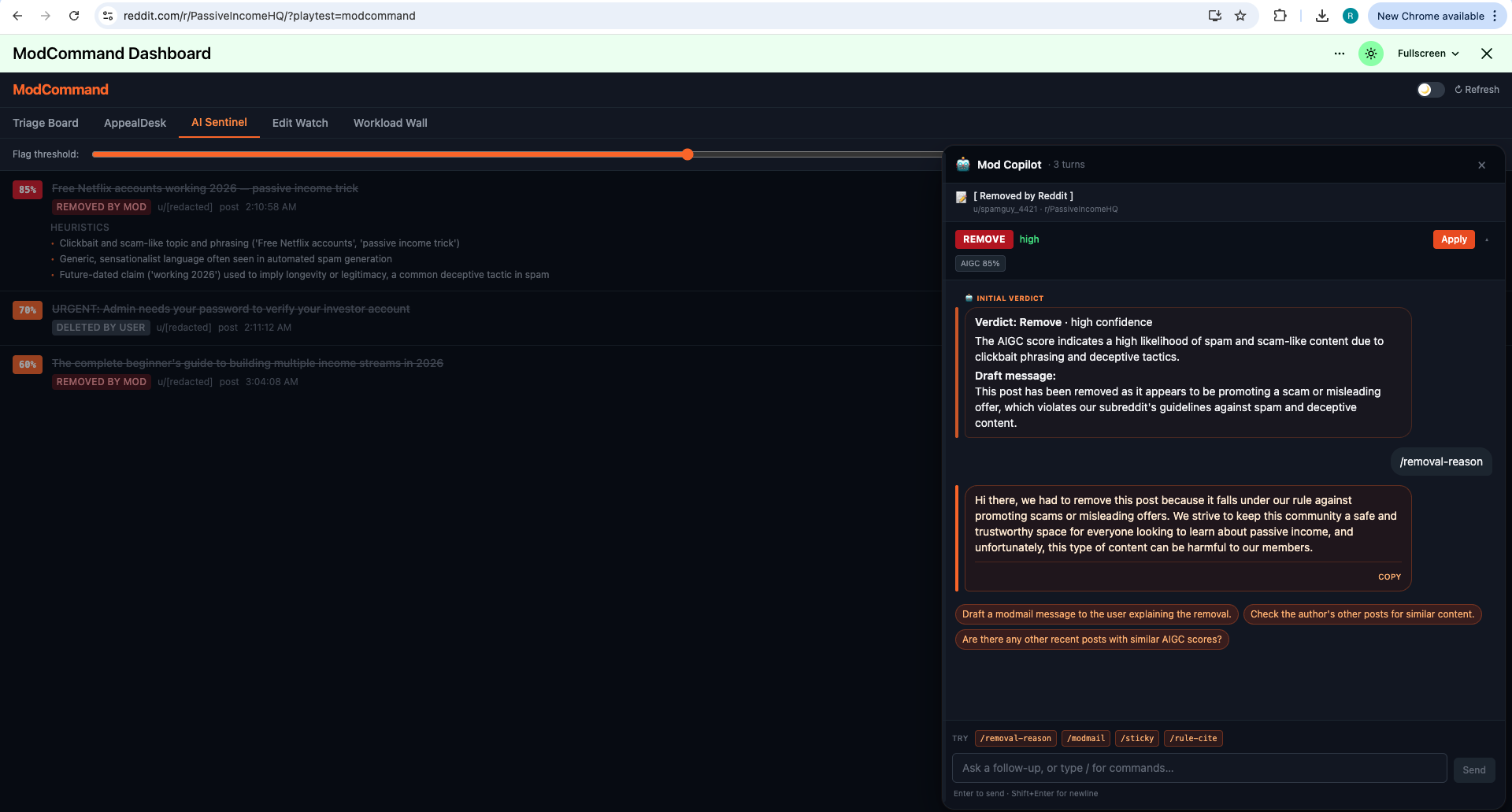Screen dimensions: 1512x812
Task: Insert the /sticky command chip
Action: click(x=1137, y=739)
